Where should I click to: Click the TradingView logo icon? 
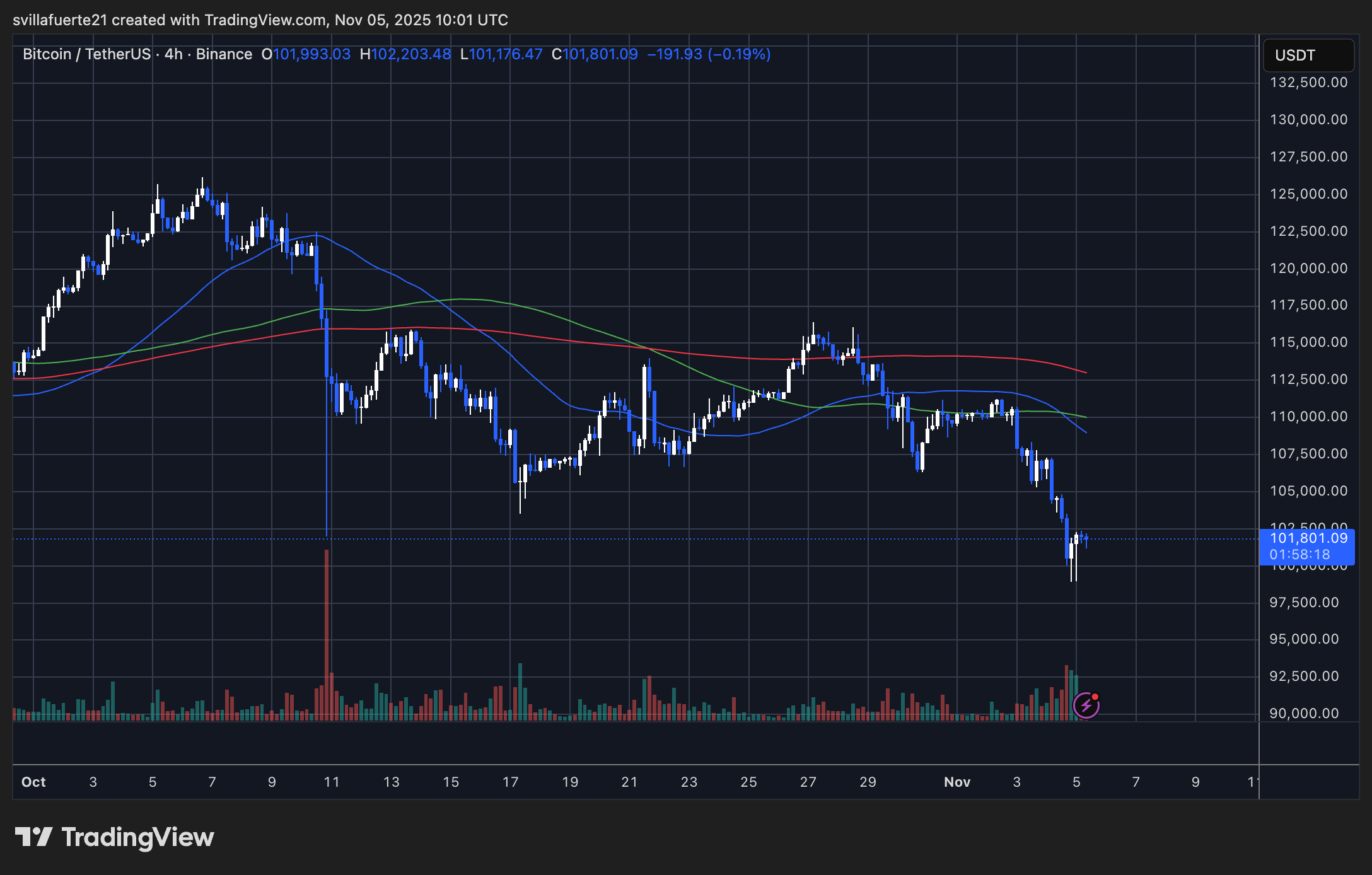pyautogui.click(x=34, y=837)
